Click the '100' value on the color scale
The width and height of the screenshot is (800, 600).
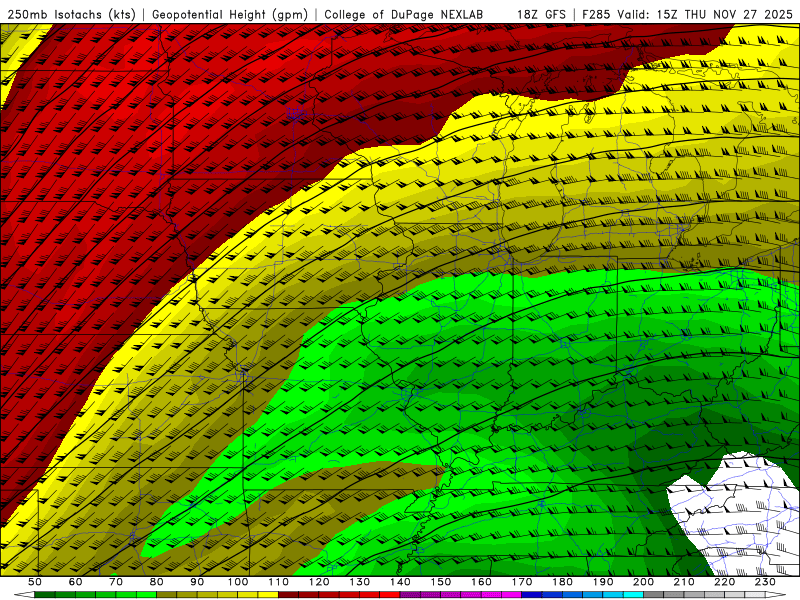point(238,582)
